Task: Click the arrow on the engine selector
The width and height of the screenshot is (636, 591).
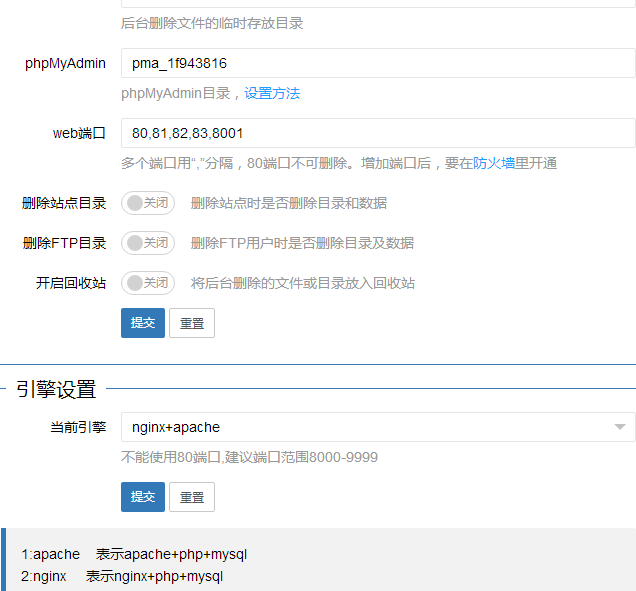Action: [619, 427]
